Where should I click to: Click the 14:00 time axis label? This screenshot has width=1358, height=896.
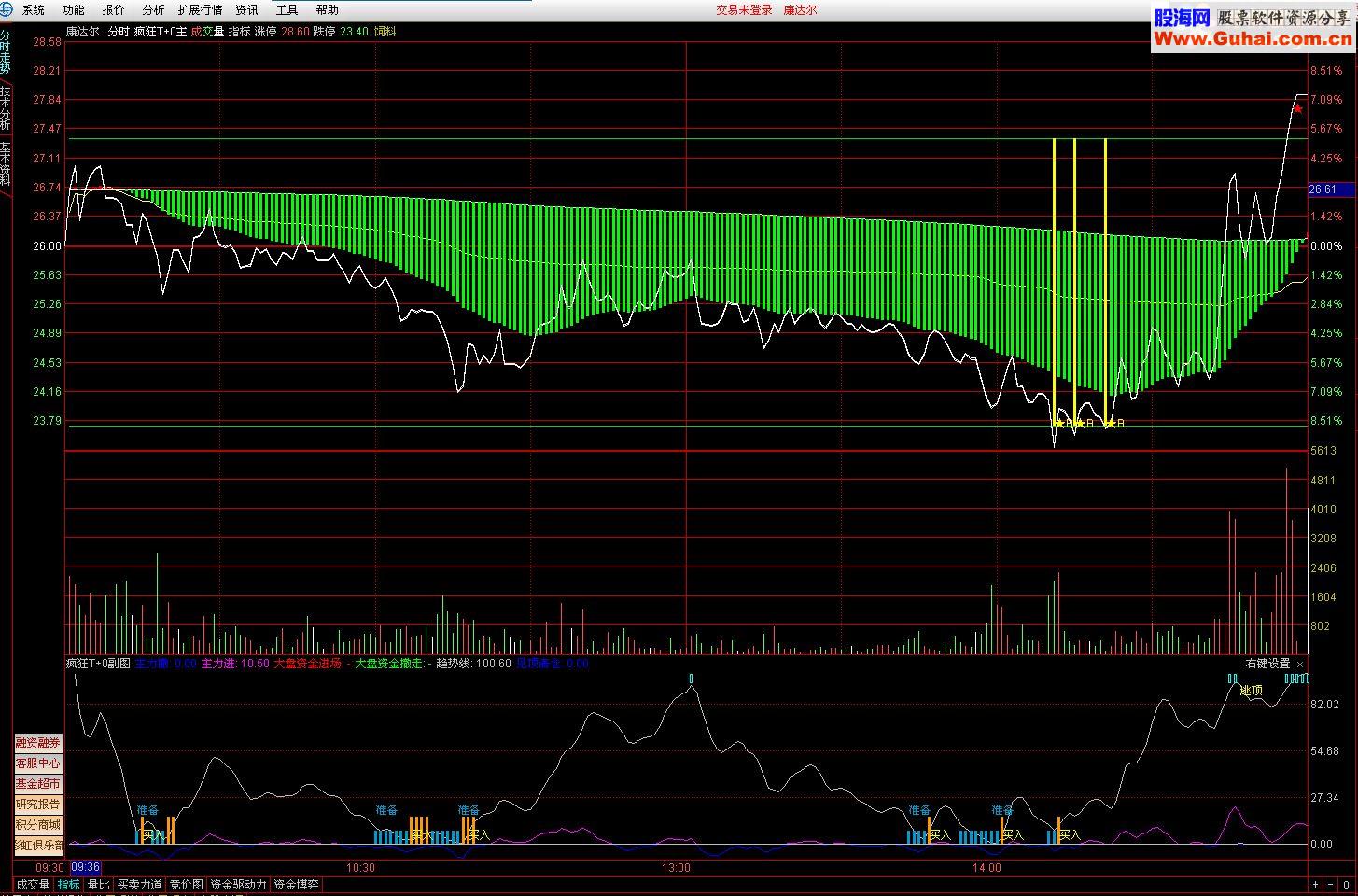click(x=986, y=868)
